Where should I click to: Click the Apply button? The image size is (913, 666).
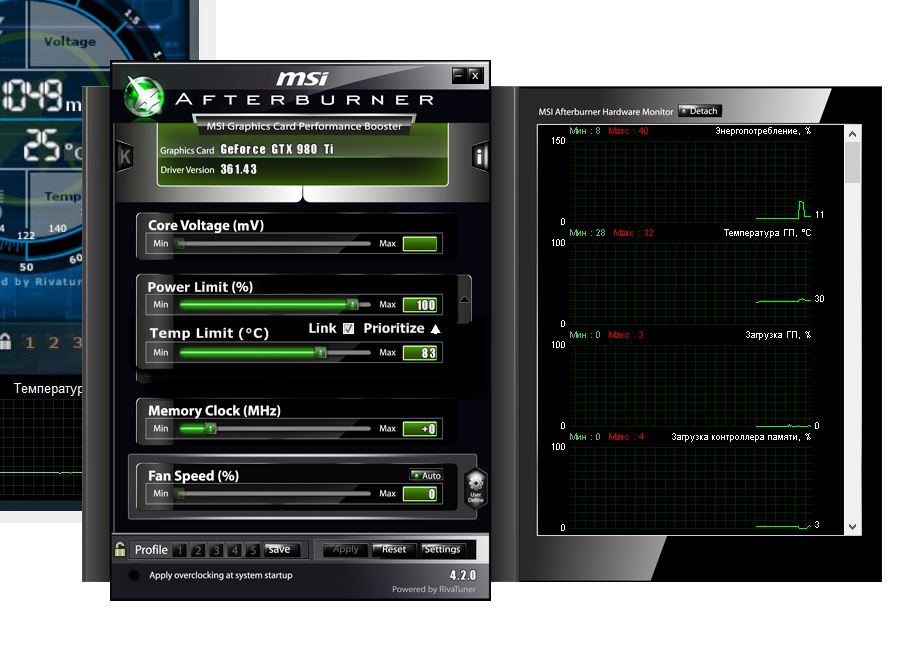(345, 550)
